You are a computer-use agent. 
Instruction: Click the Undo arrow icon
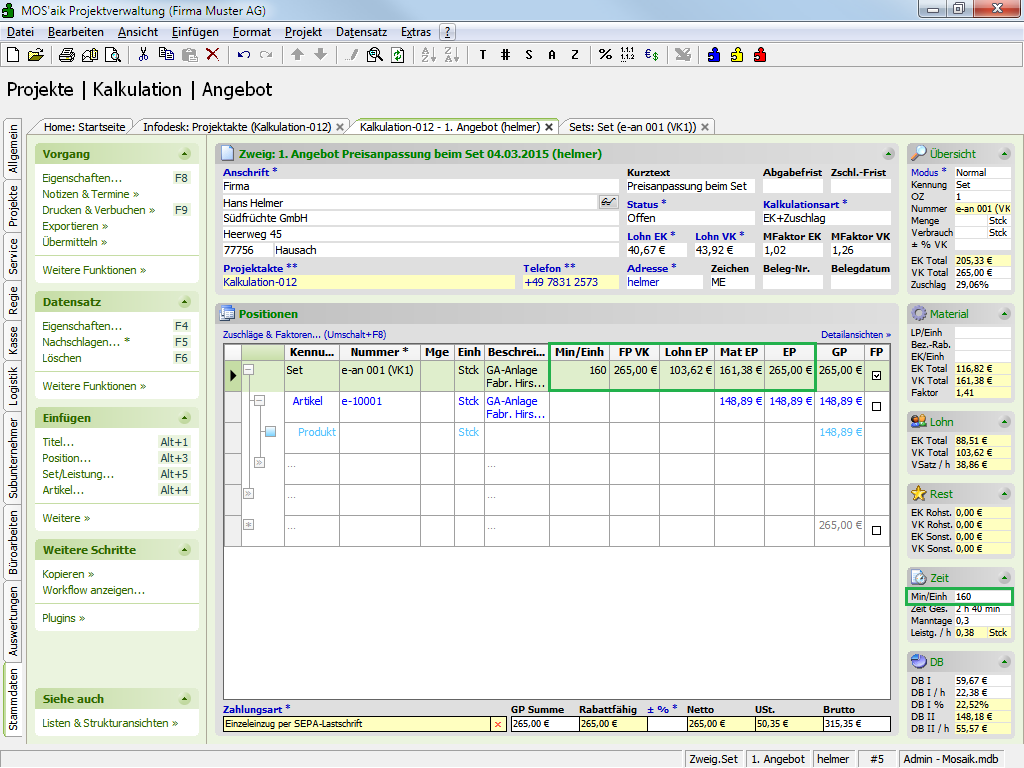[244, 55]
